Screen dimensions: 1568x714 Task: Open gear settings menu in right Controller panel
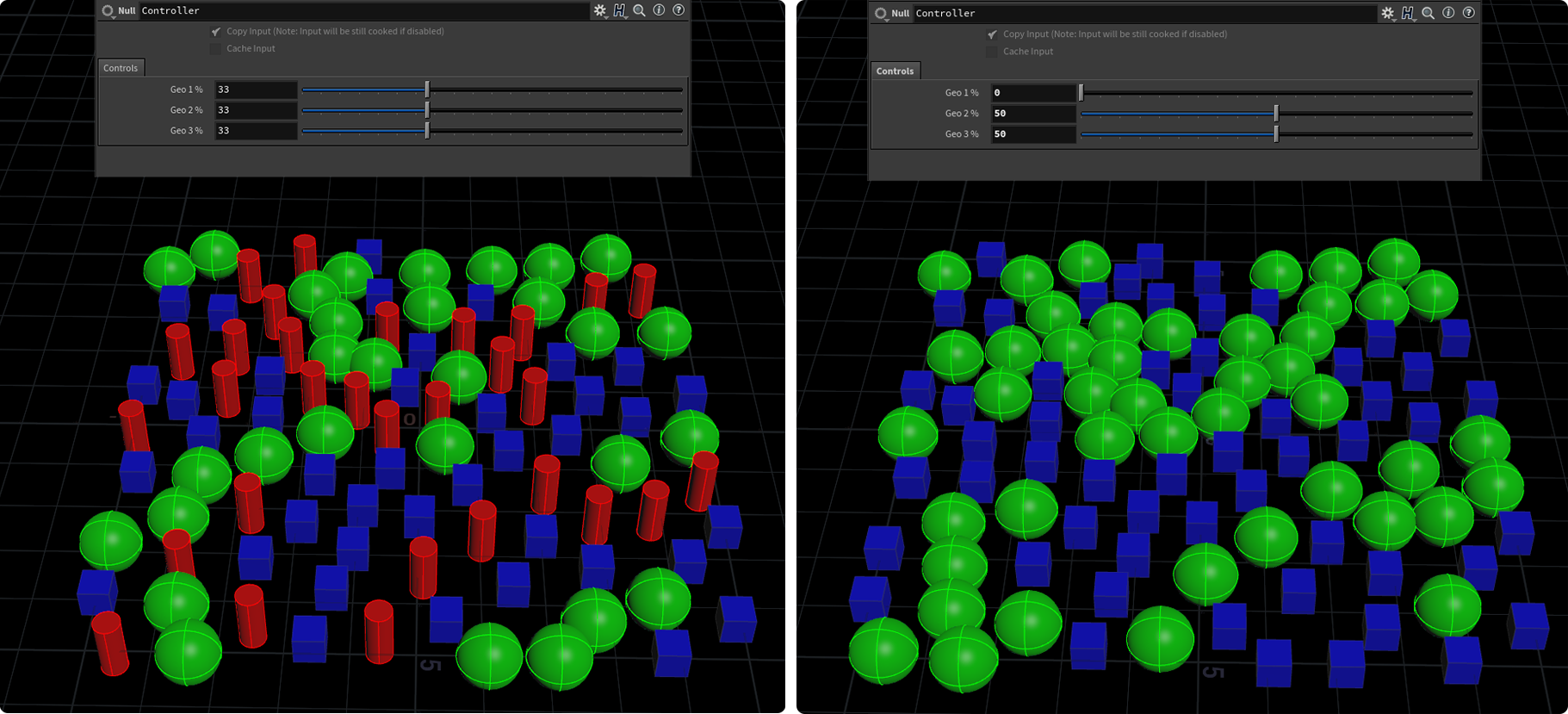click(1388, 13)
